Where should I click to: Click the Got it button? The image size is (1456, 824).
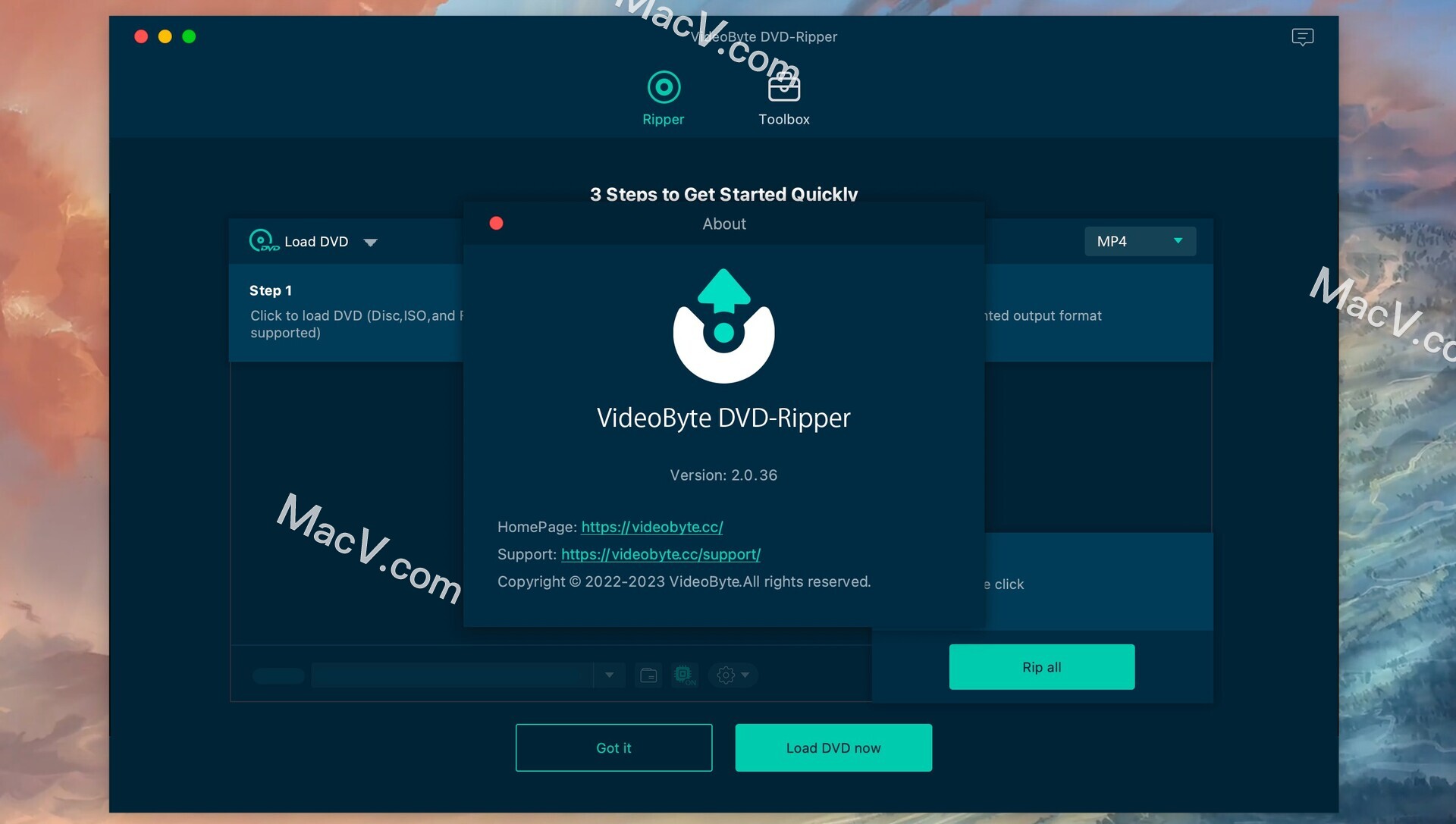614,747
